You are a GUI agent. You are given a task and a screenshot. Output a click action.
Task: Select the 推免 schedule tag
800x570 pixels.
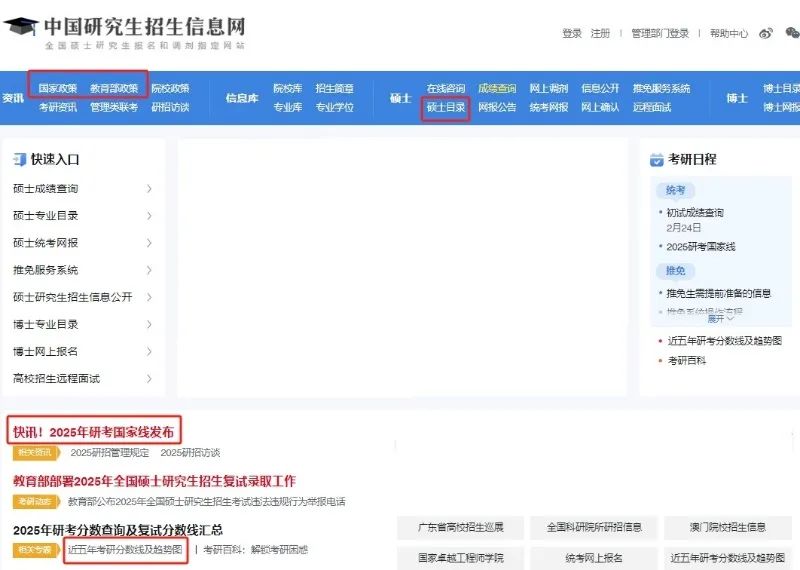(675, 271)
